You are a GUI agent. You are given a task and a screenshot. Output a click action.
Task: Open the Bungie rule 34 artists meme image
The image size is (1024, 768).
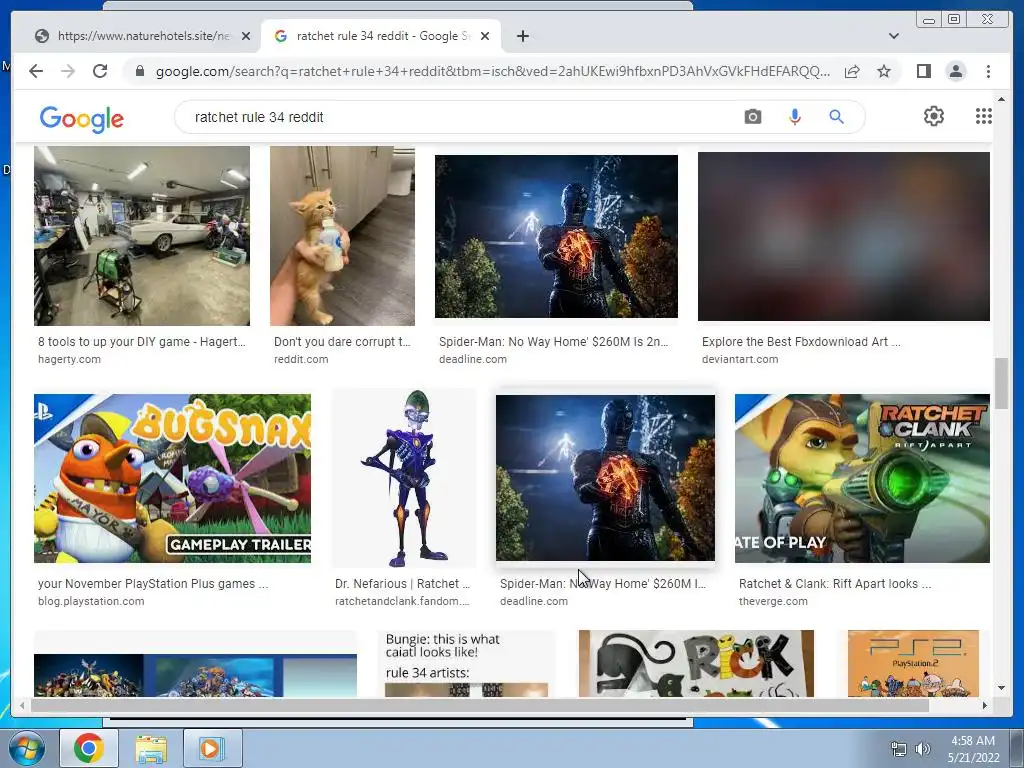coord(466,664)
